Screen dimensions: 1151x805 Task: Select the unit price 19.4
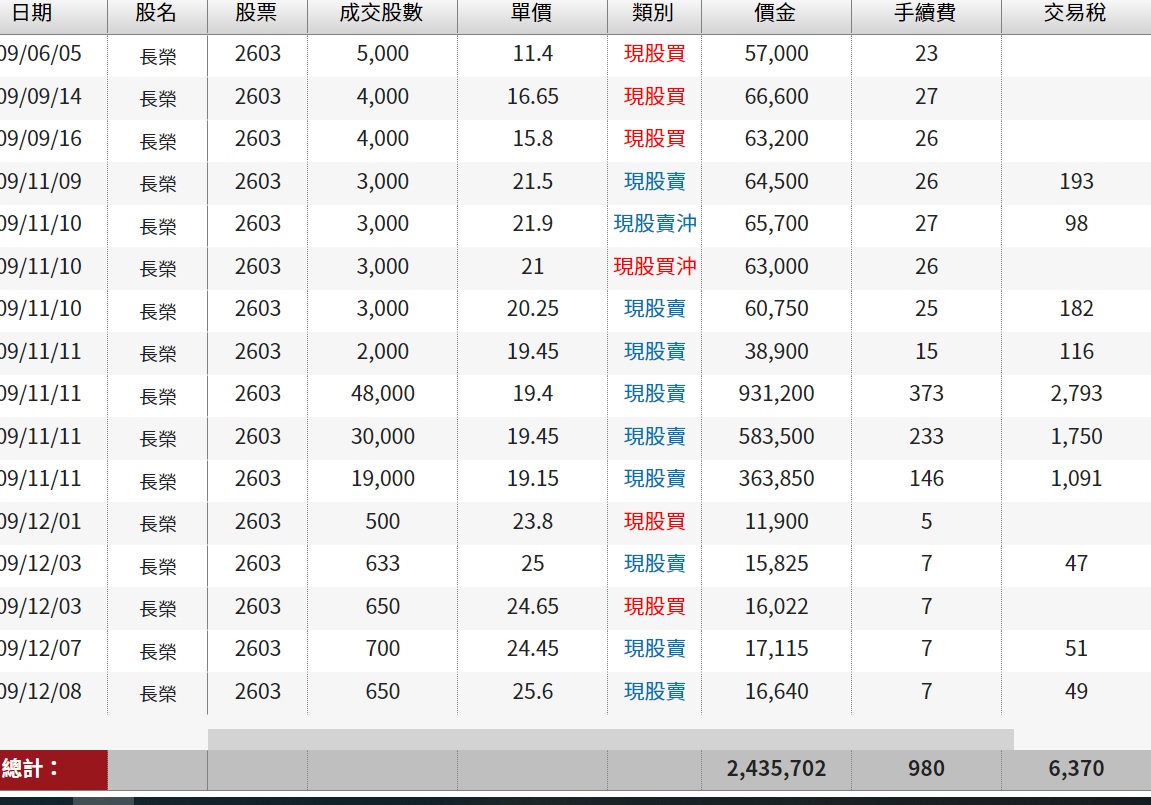533,394
